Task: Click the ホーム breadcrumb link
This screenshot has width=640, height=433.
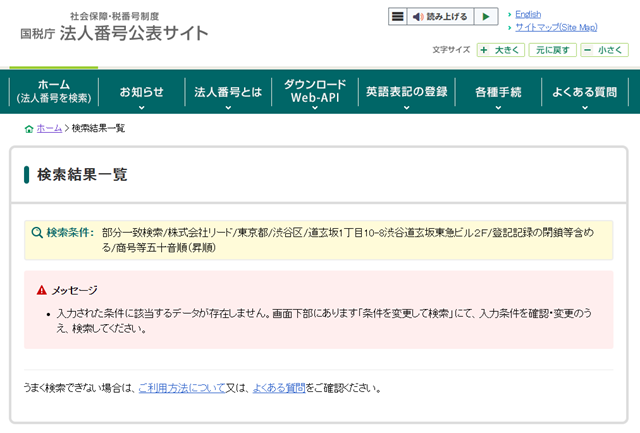Action: click(49, 129)
